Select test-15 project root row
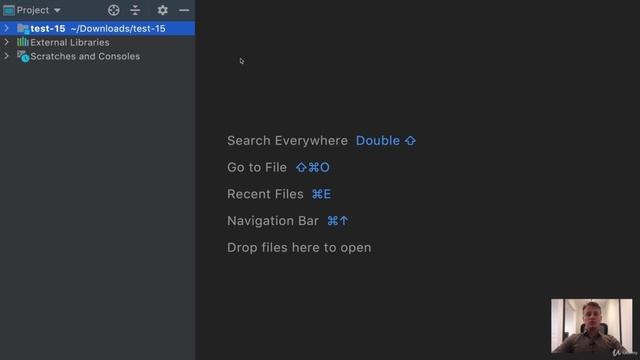Screen dimensions: 640x360 [98, 28]
